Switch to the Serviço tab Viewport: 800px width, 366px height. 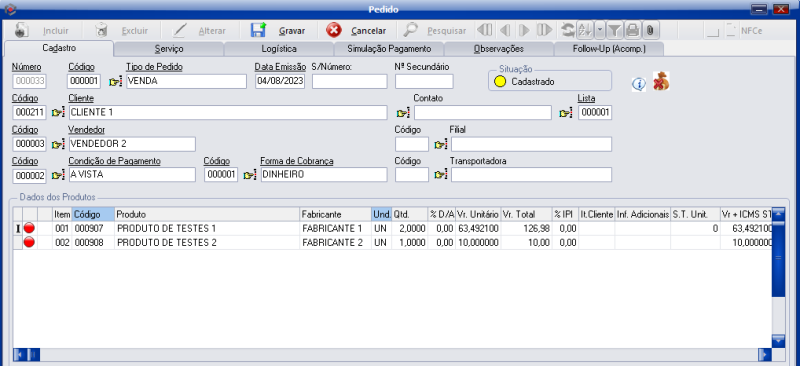pyautogui.click(x=169, y=49)
